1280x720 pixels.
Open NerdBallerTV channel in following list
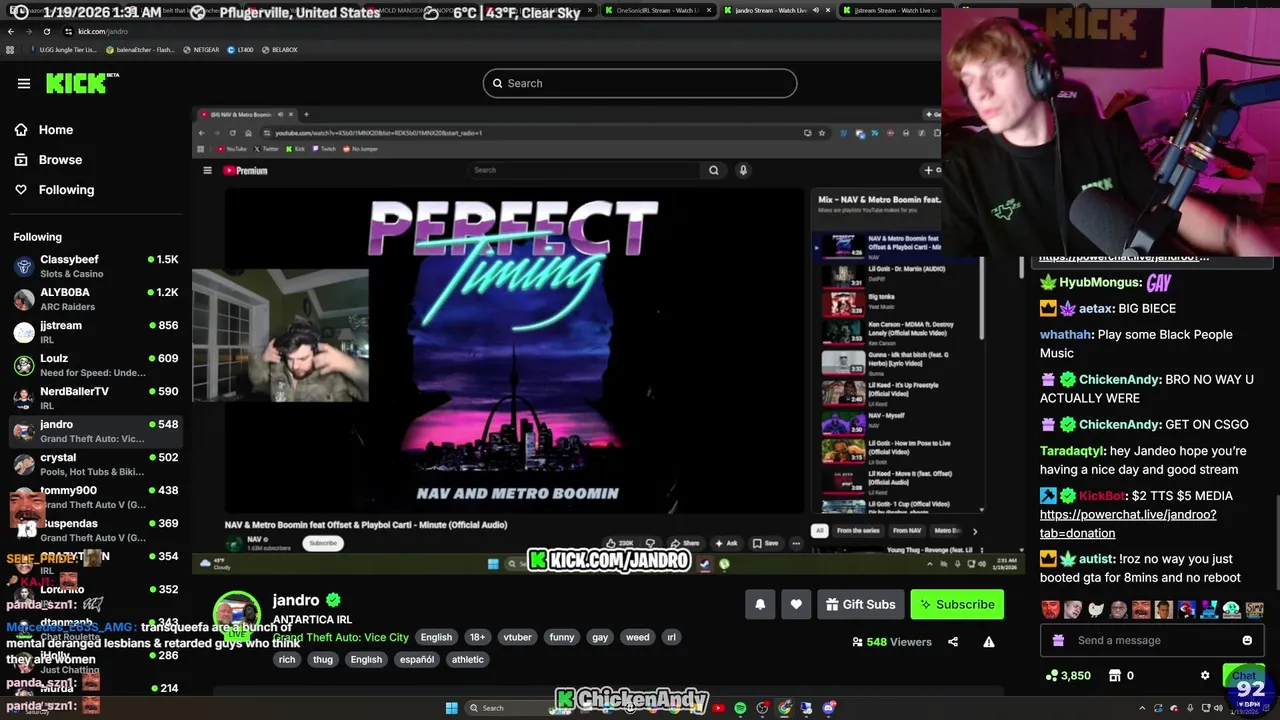pyautogui.click(x=95, y=398)
